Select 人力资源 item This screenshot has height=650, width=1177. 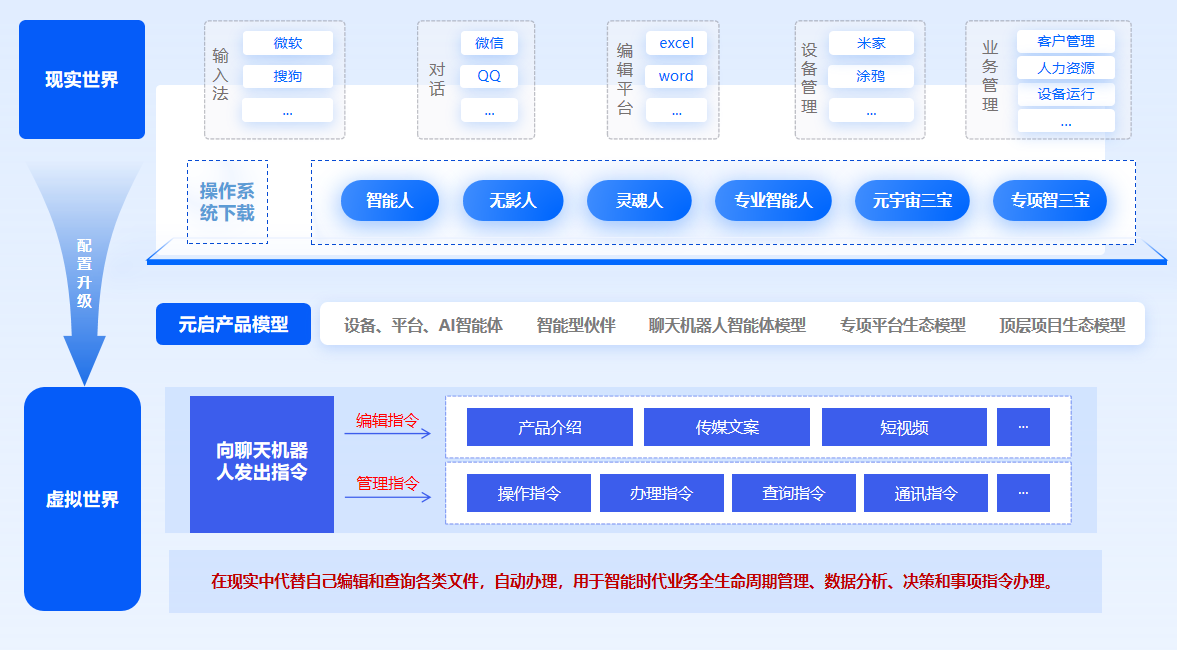[x=1065, y=68]
